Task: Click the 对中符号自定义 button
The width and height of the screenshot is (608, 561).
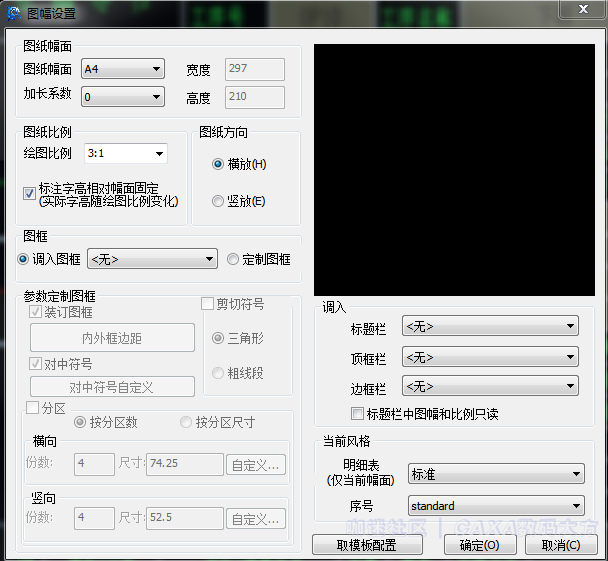Action: (112, 387)
